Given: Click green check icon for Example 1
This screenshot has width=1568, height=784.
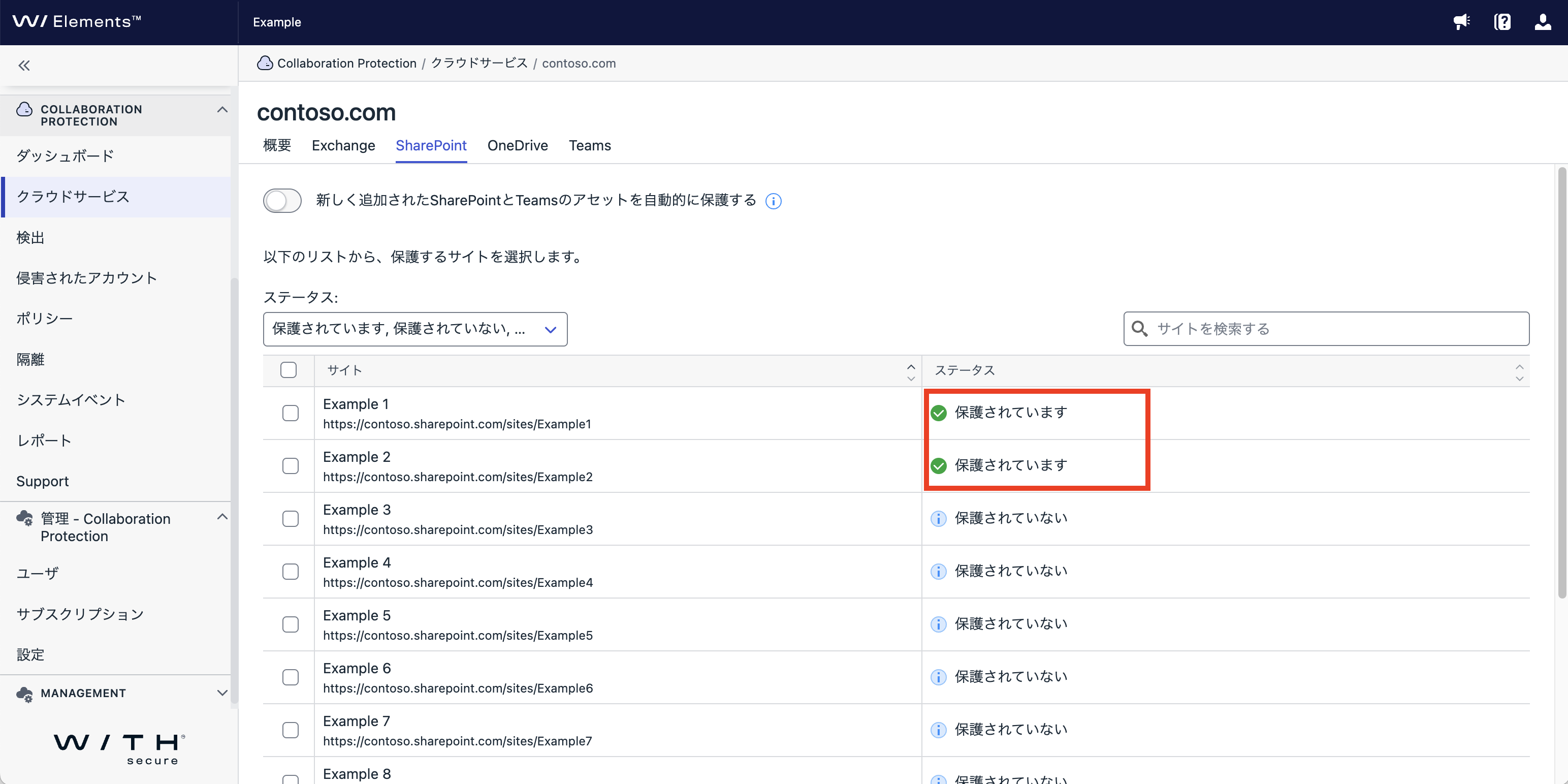Looking at the screenshot, I should 939,413.
